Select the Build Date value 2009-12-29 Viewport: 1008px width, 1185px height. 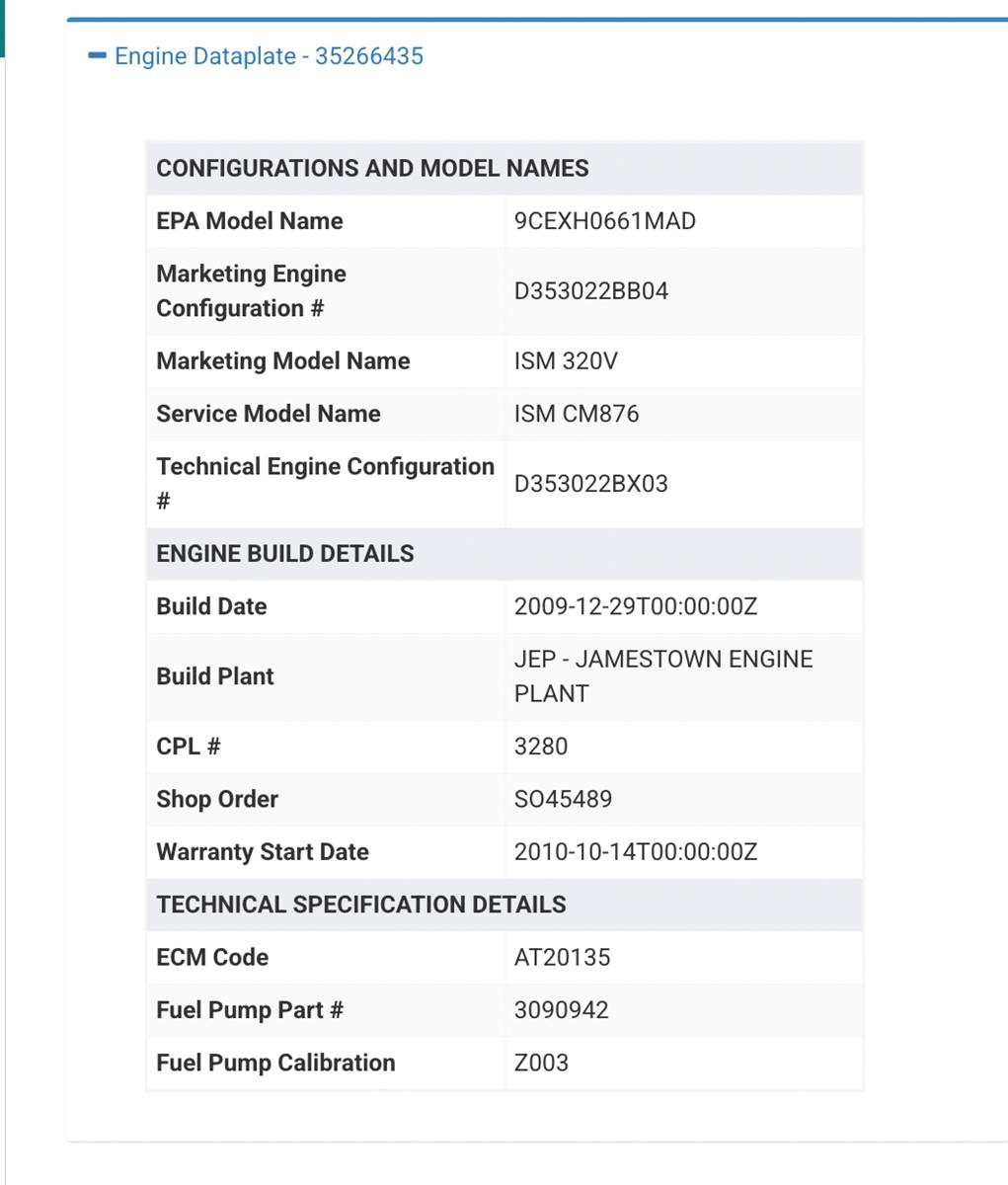(635, 606)
